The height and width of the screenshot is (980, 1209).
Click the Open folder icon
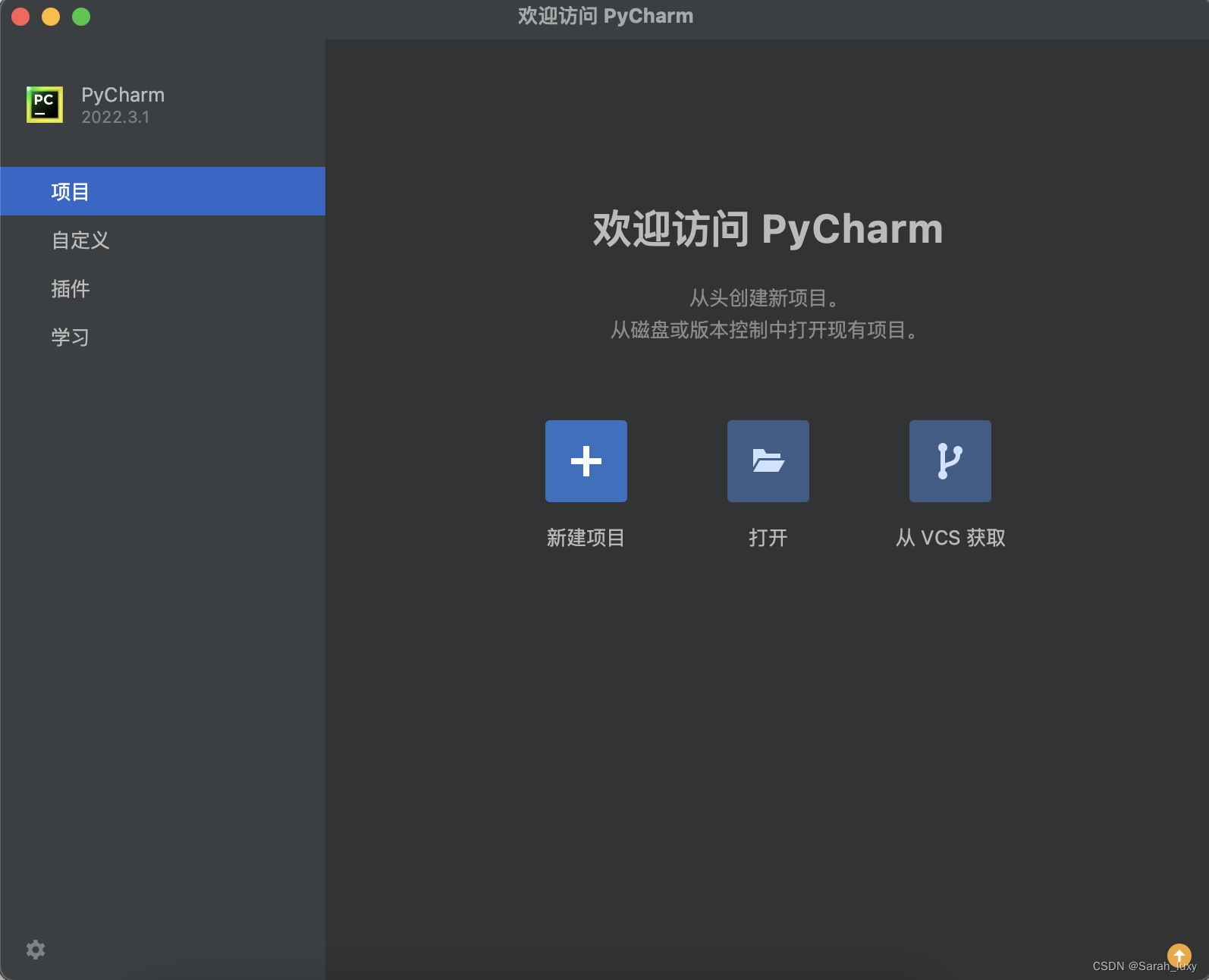768,461
